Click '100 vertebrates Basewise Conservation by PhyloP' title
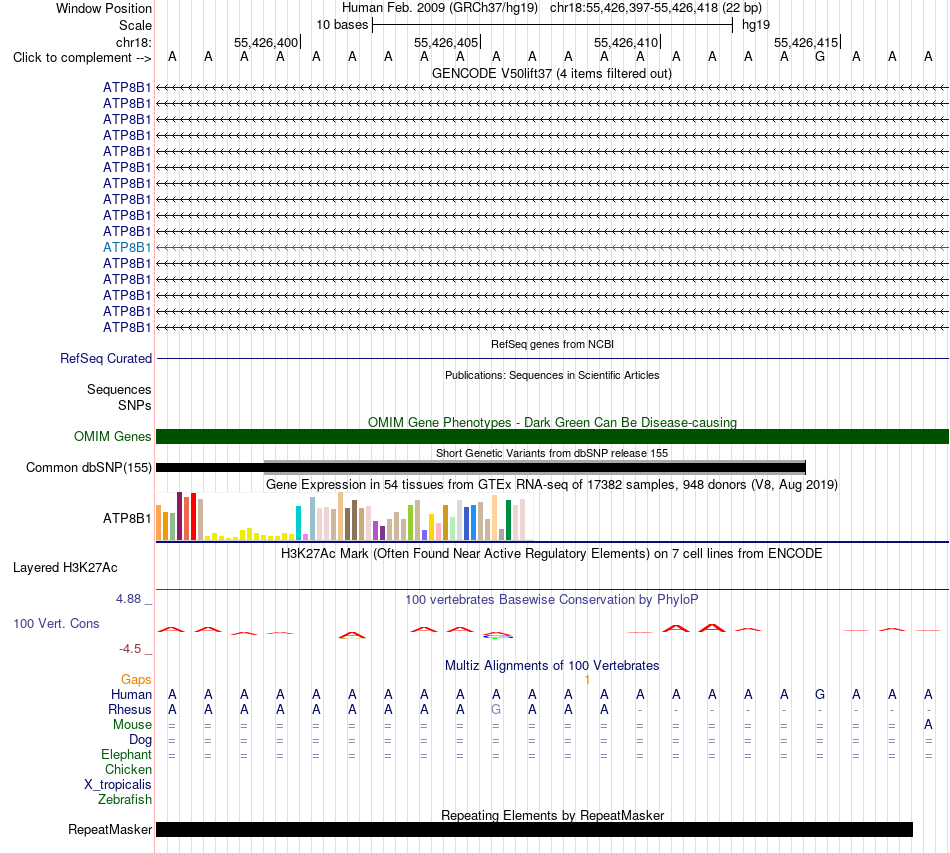The image size is (950, 853). [551, 600]
